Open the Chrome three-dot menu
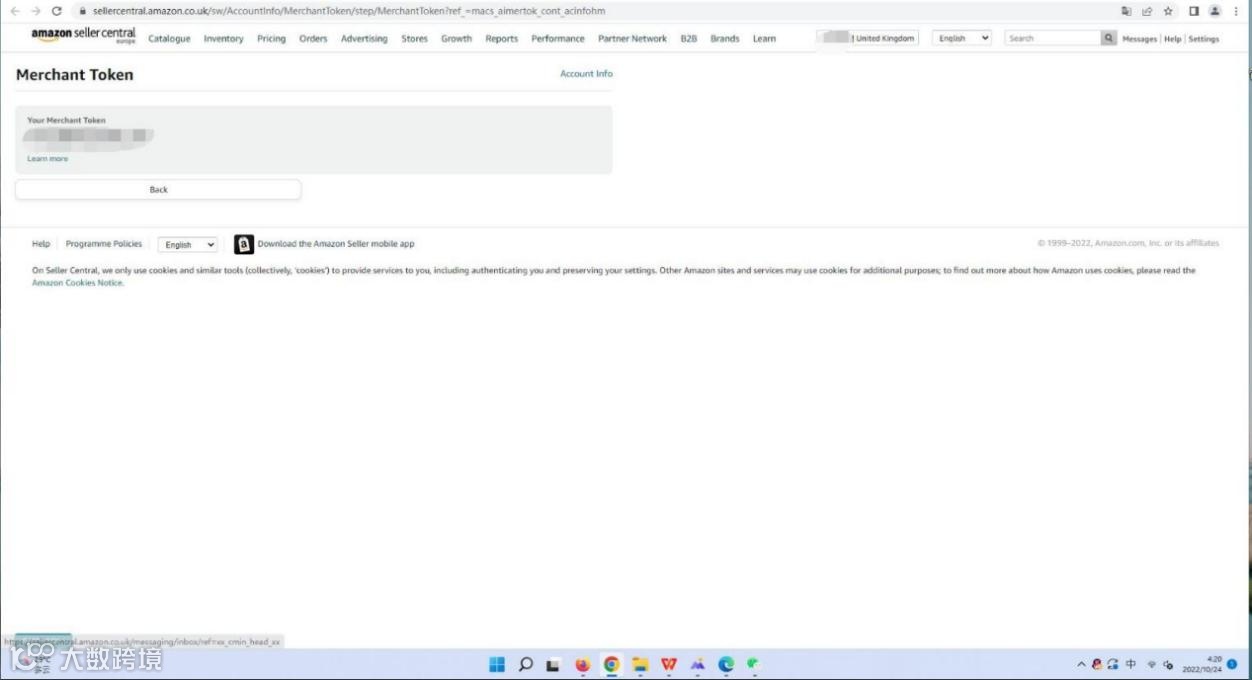 coord(1237,11)
